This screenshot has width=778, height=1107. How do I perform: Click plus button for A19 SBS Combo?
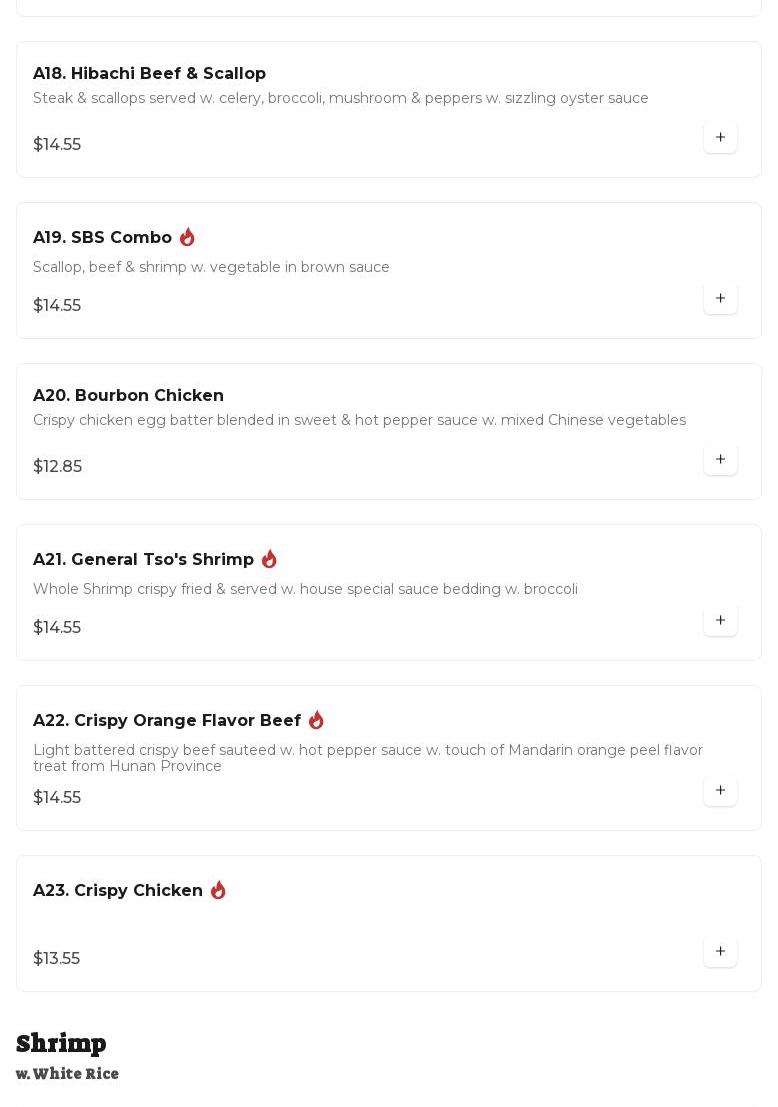720,299
